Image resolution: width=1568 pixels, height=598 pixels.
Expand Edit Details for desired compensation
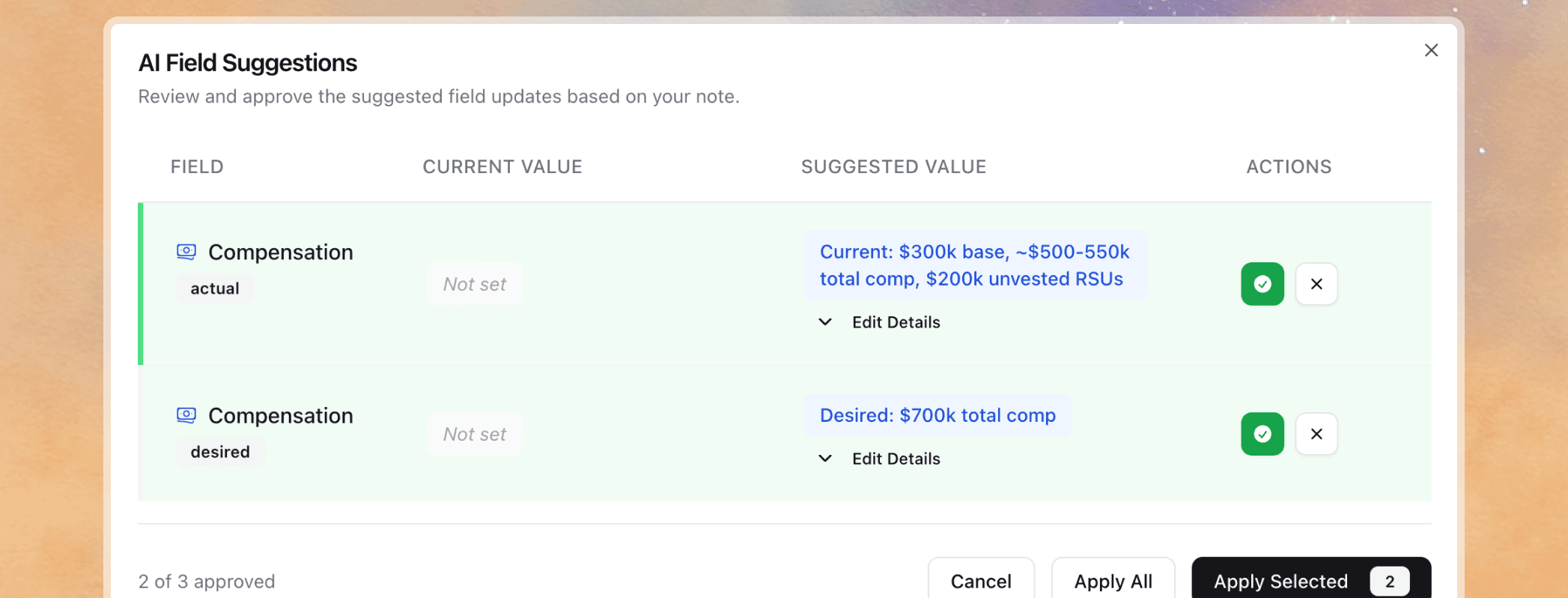pos(896,458)
